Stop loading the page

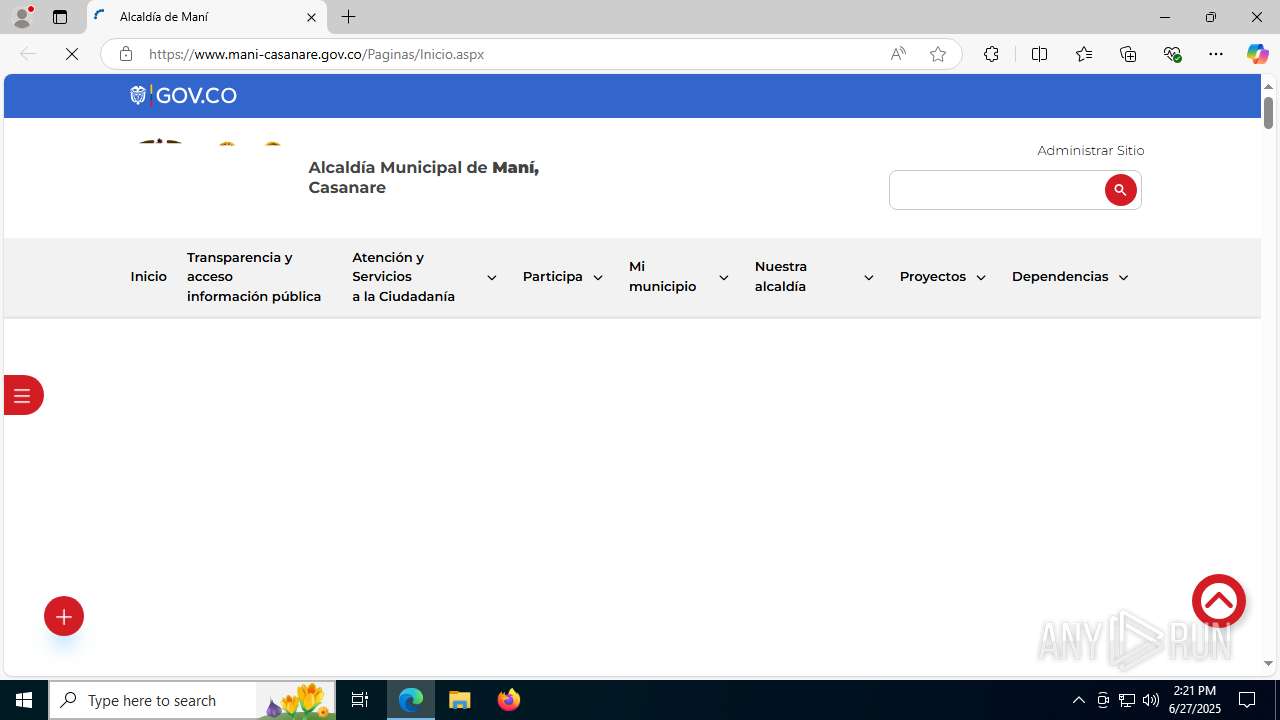[72, 54]
